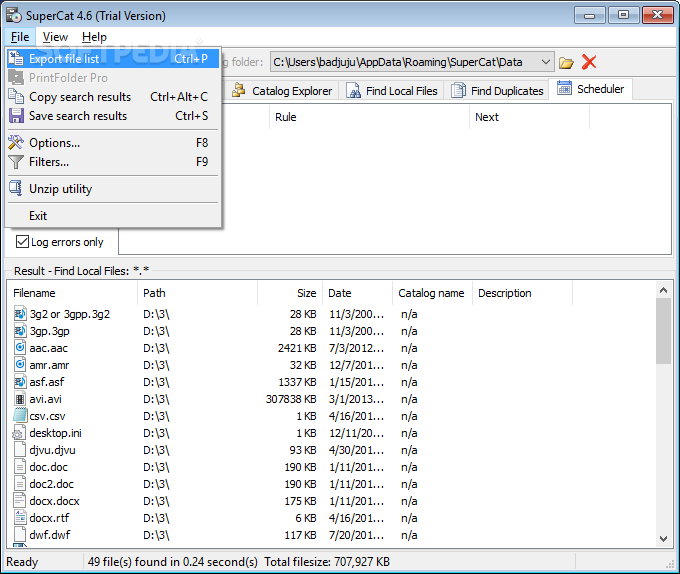680x574 pixels.
Task: Click the results scrollbar down arrow
Action: coord(663,538)
